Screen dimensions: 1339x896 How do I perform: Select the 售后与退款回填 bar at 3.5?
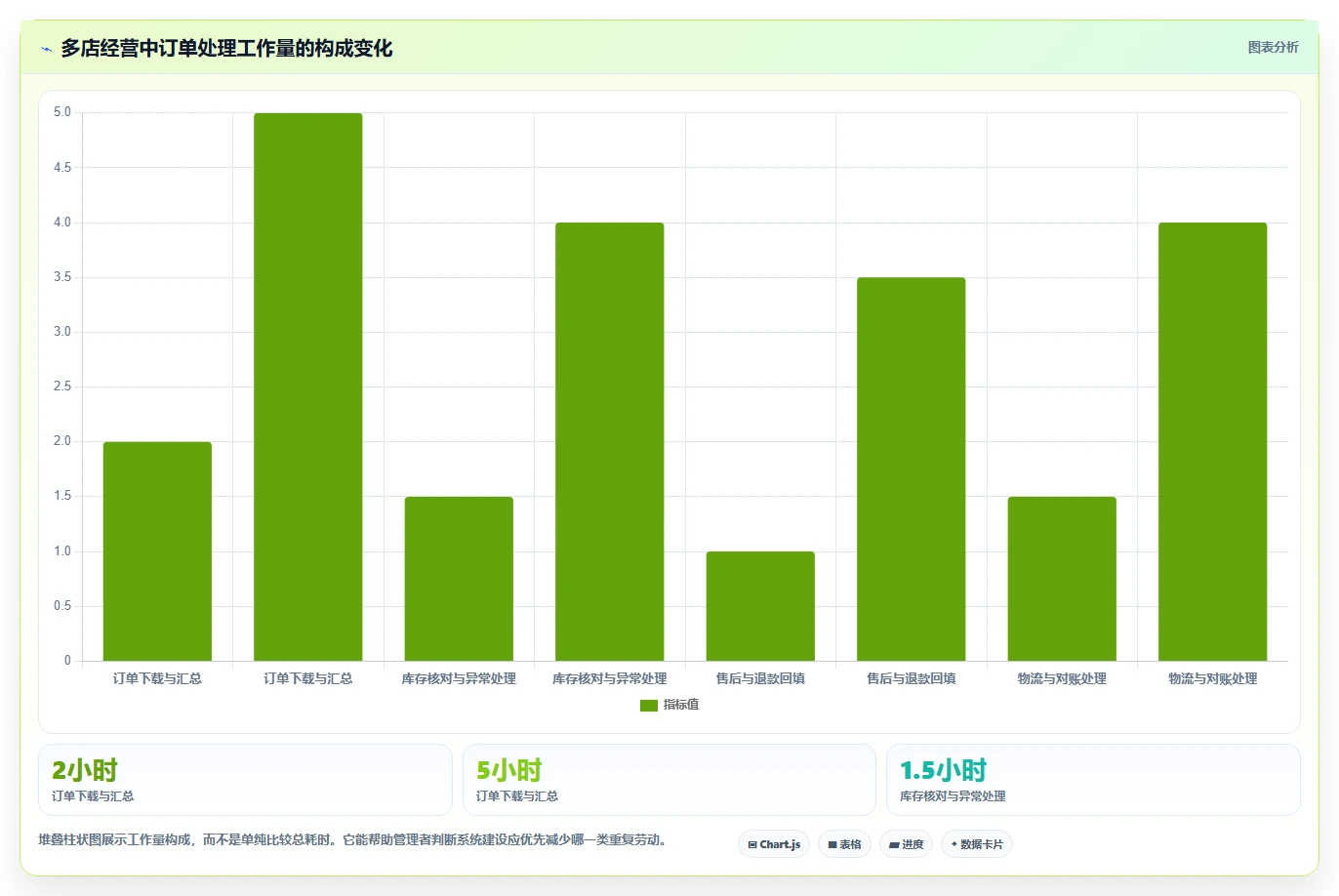click(x=912, y=469)
